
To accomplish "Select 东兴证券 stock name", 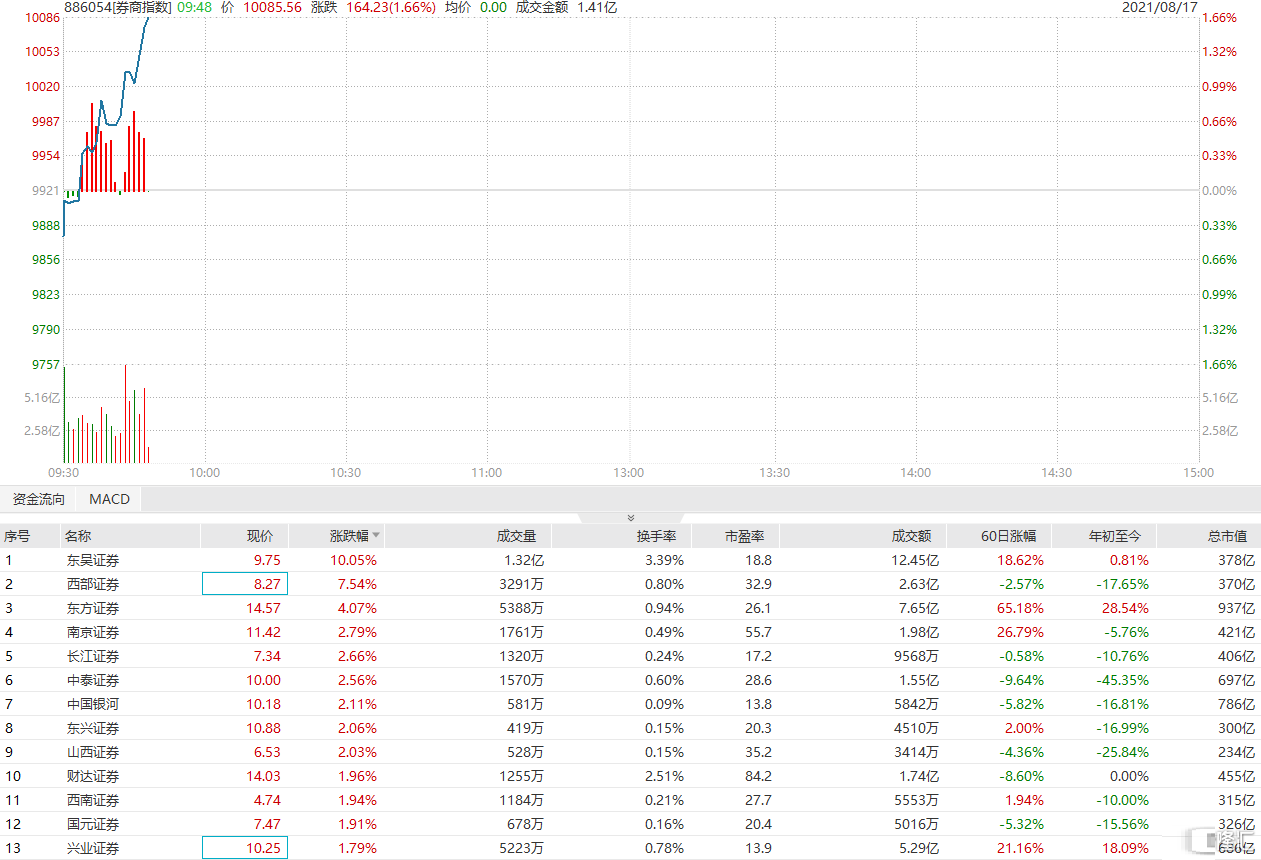I will click(x=92, y=728).
